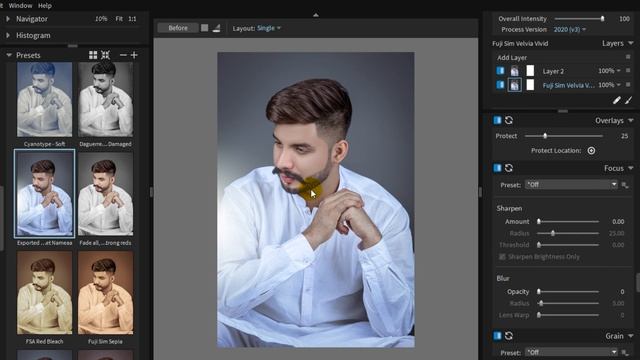Click the Fuji Sim Velvia layer image thumbnail
The height and width of the screenshot is (360, 640).
coord(515,84)
